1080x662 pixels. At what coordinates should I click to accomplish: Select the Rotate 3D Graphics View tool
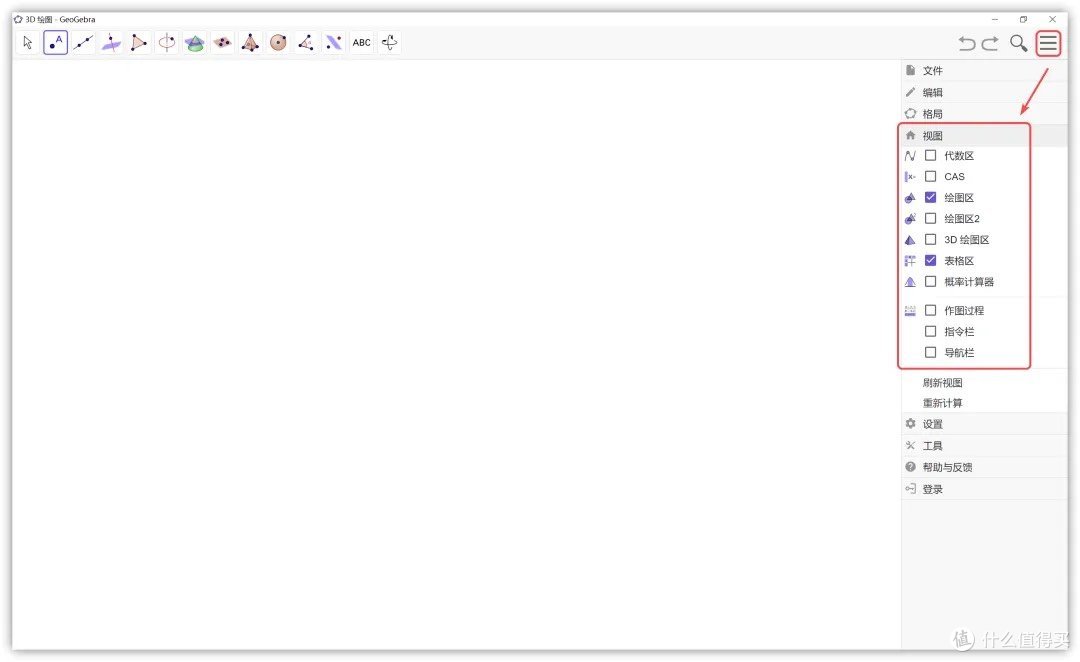(390, 43)
